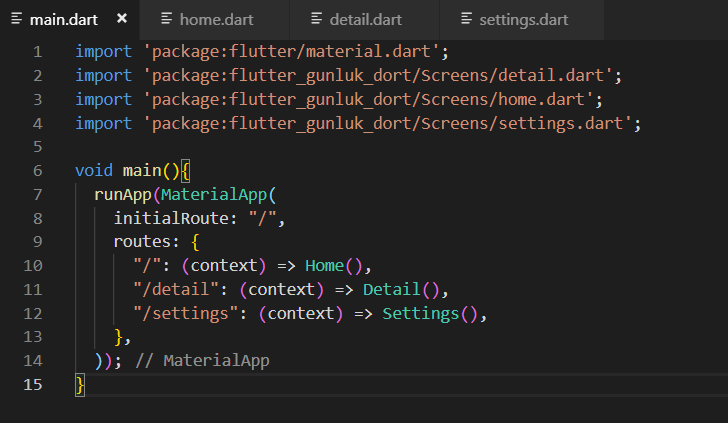Click the 'runApp' call on line 7

123,195
